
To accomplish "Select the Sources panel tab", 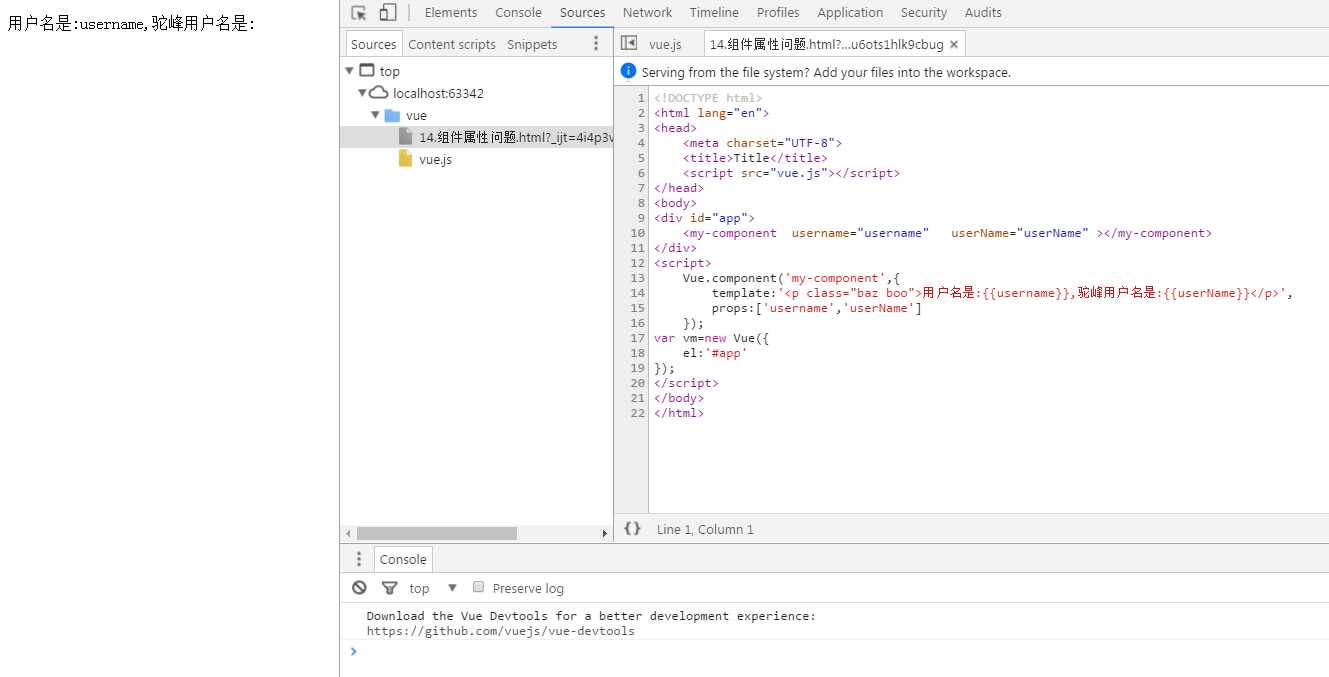I will click(582, 13).
